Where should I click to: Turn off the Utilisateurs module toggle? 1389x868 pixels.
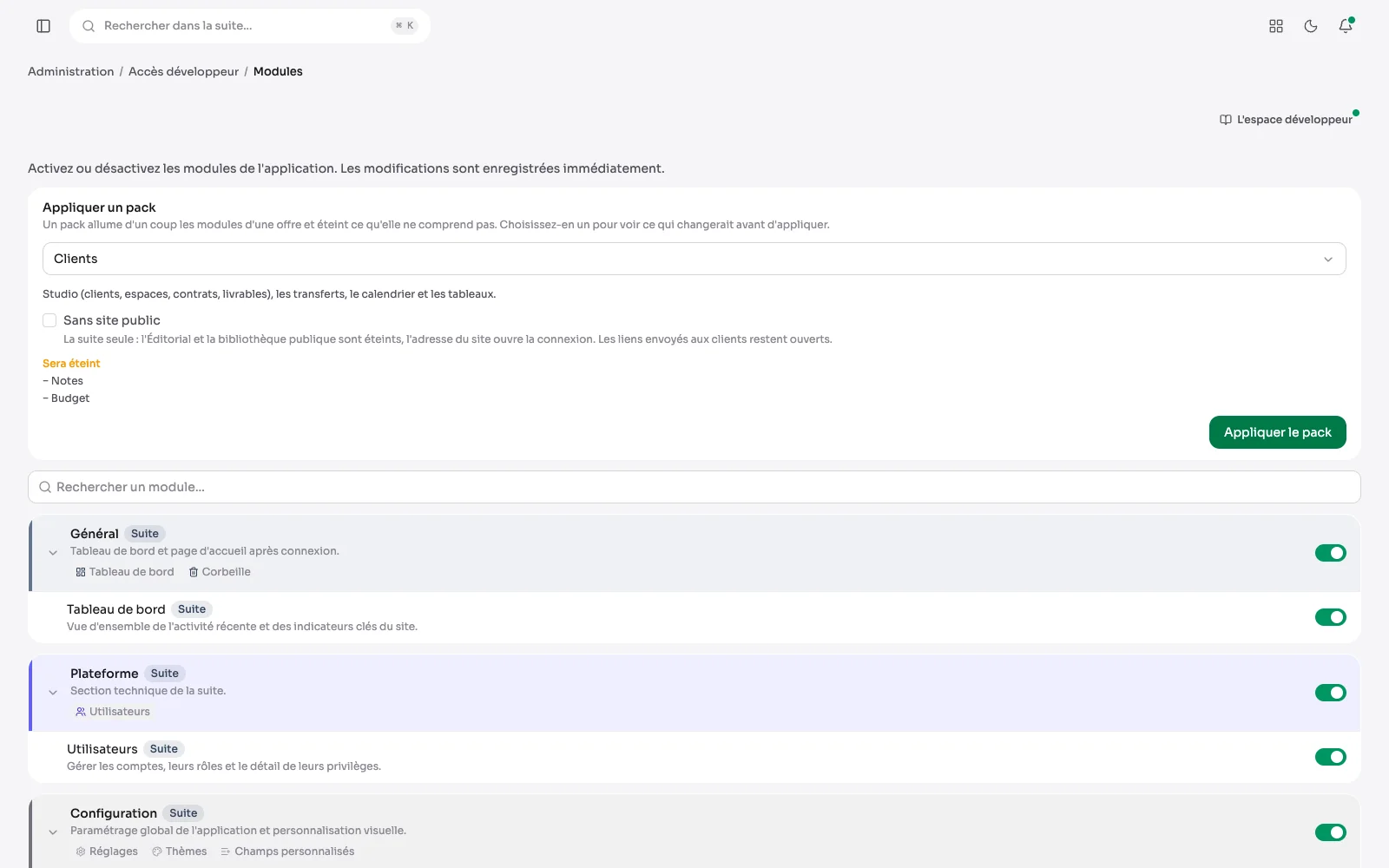click(x=1330, y=757)
